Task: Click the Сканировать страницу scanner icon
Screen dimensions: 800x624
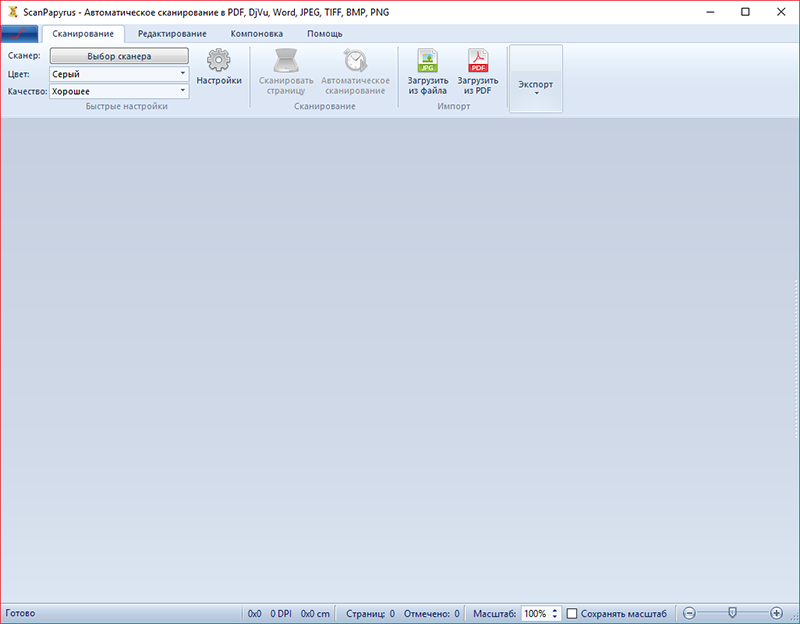Action: click(286, 60)
